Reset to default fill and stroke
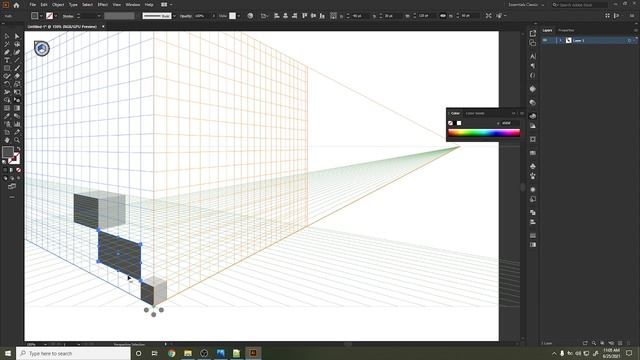640x360 pixels. pyautogui.click(x=4, y=162)
